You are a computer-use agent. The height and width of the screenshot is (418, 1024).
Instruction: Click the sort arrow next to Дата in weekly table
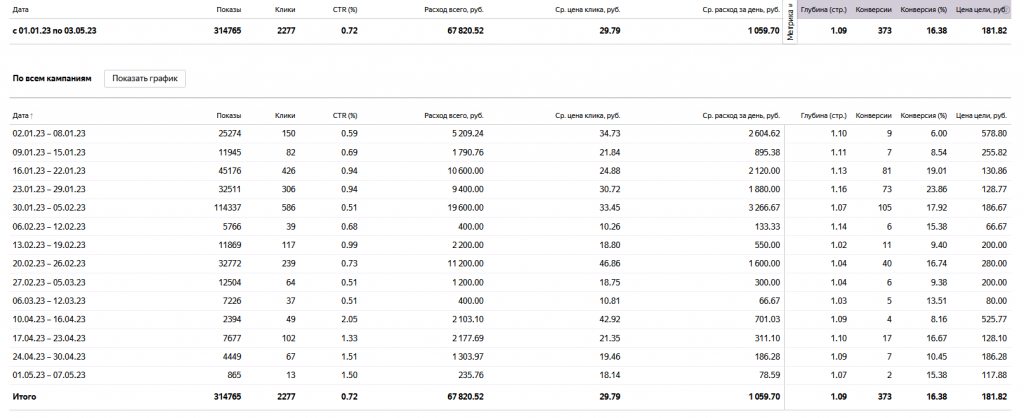(33, 116)
